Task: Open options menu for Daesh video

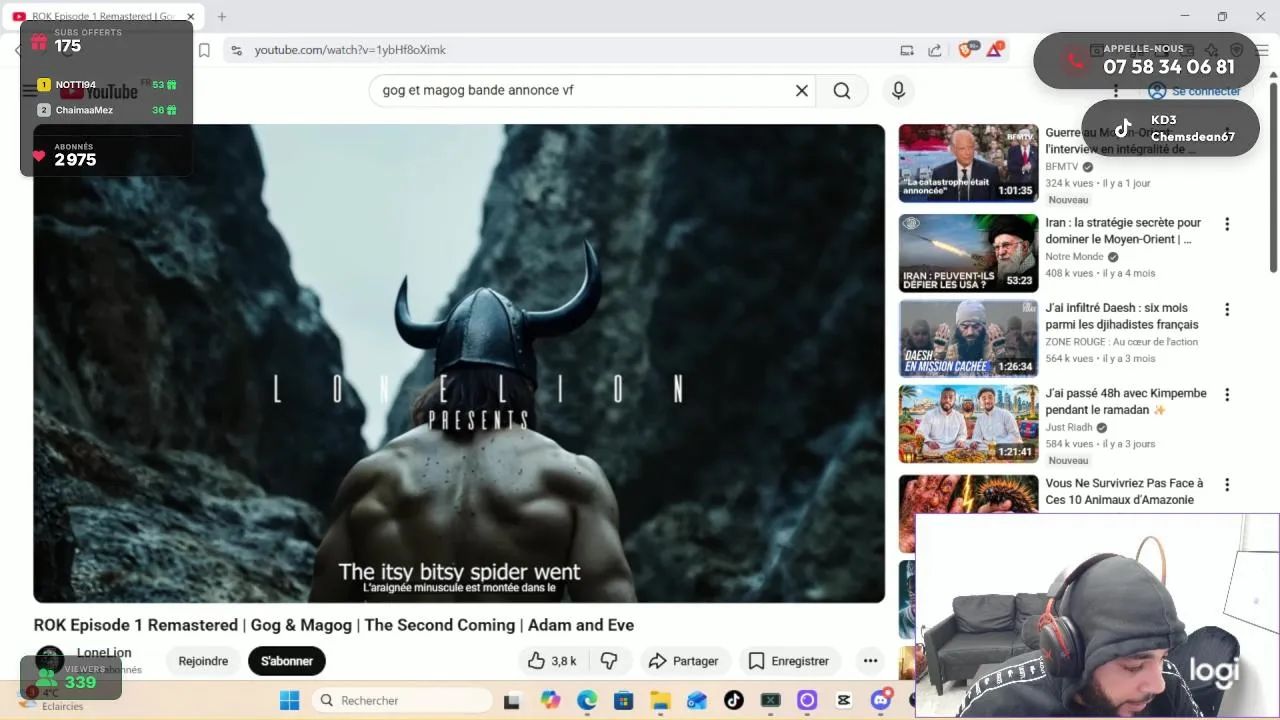Action: [1227, 309]
